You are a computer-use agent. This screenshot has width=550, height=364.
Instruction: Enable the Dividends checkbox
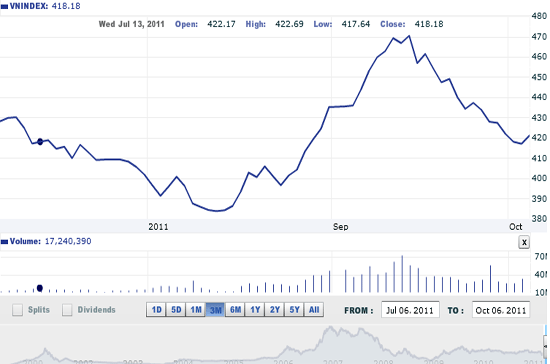tap(67, 310)
